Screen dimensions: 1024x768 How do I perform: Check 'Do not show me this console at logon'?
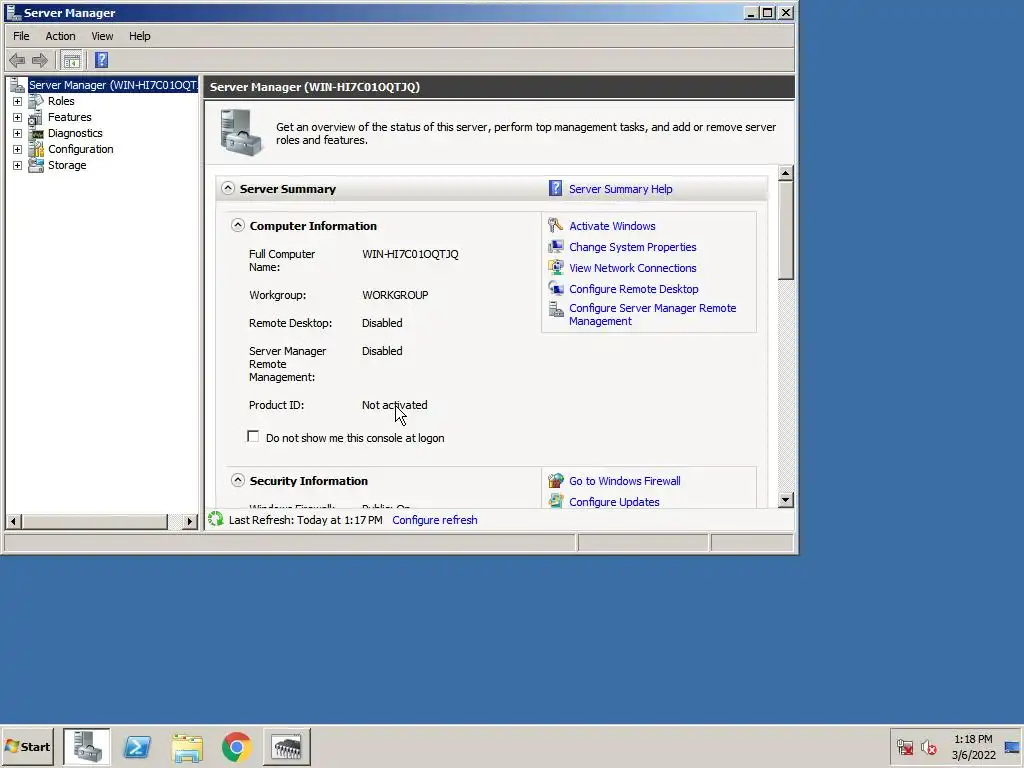pyautogui.click(x=253, y=436)
